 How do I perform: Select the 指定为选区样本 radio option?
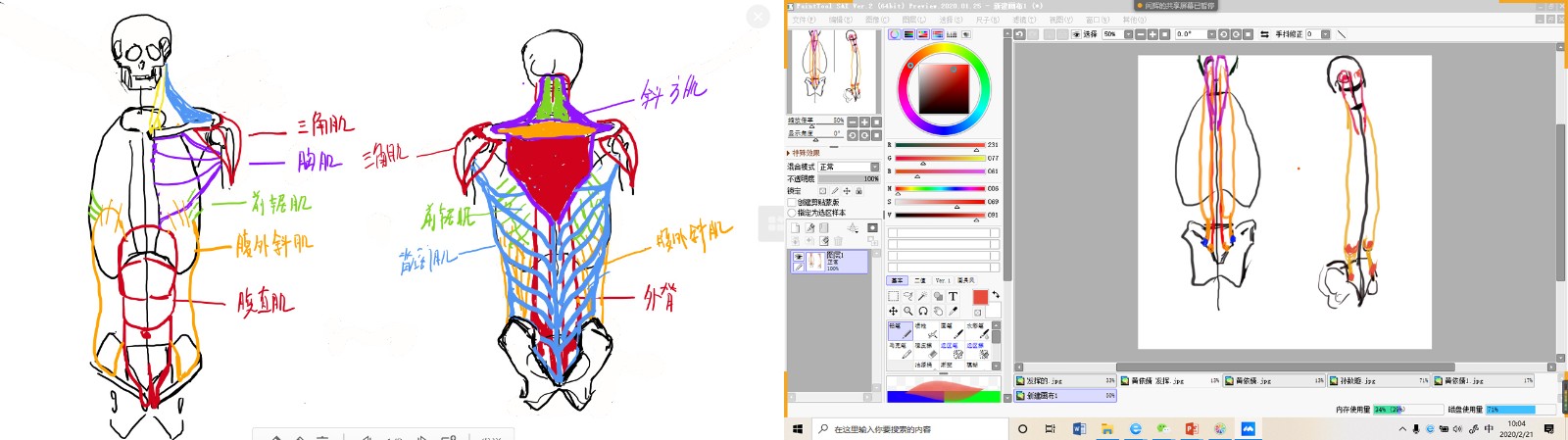pos(792,213)
